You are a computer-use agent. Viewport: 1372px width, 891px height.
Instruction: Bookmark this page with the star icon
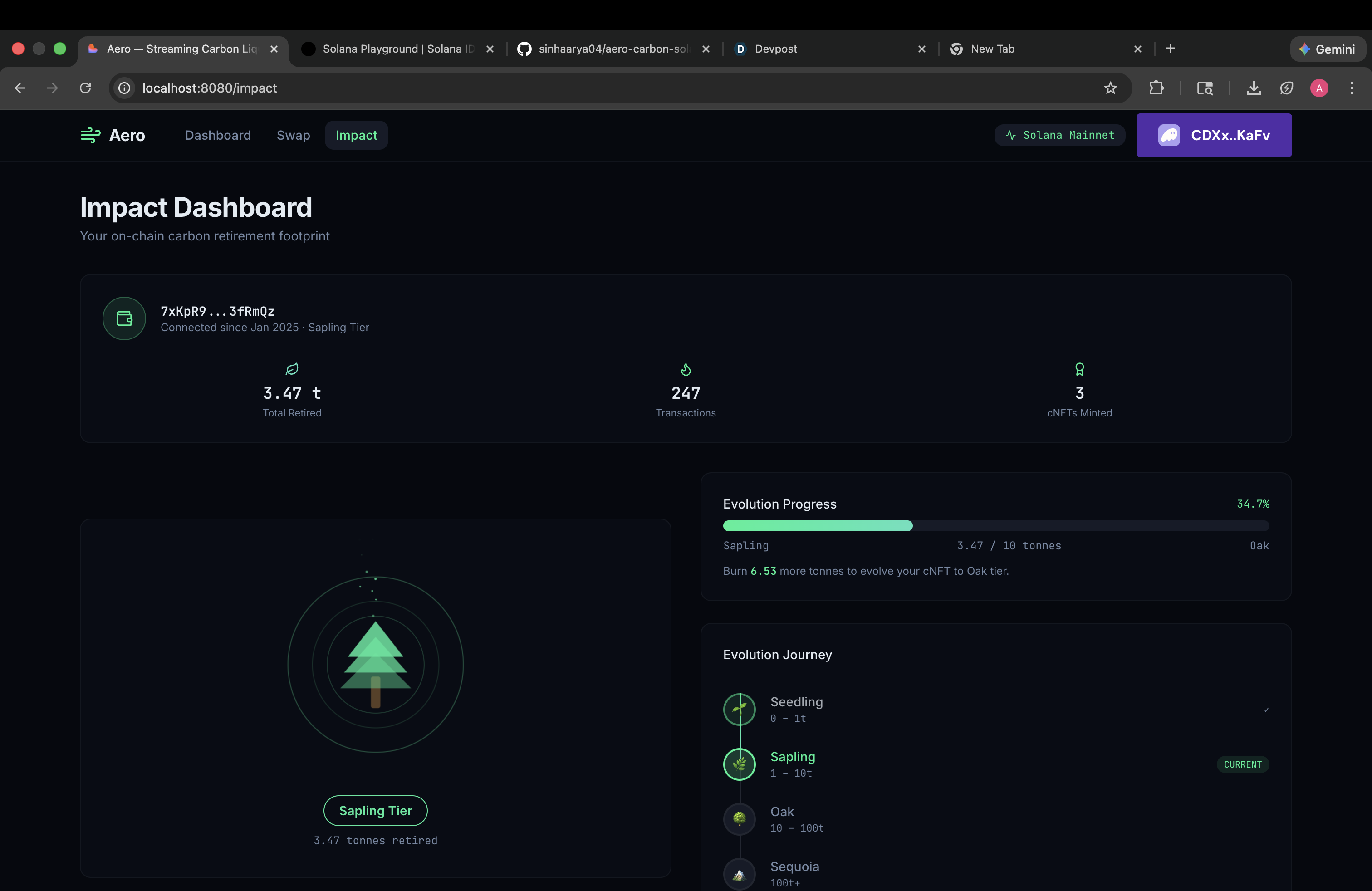pyautogui.click(x=1110, y=88)
